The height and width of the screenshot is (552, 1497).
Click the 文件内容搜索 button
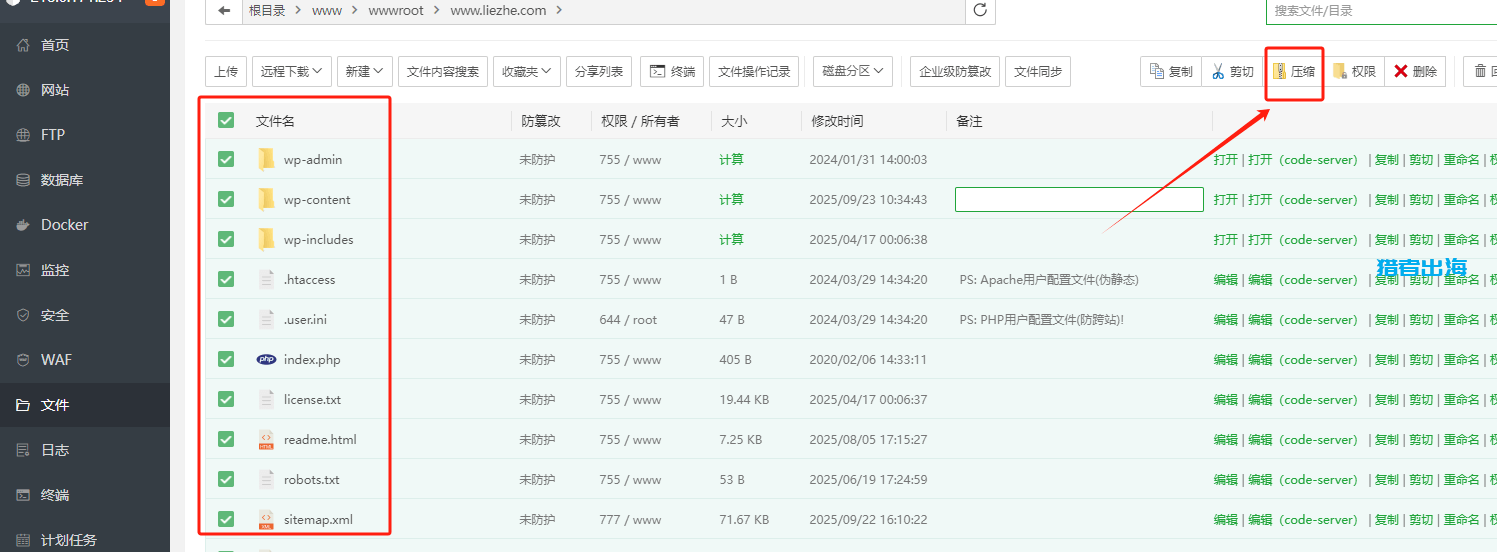443,71
